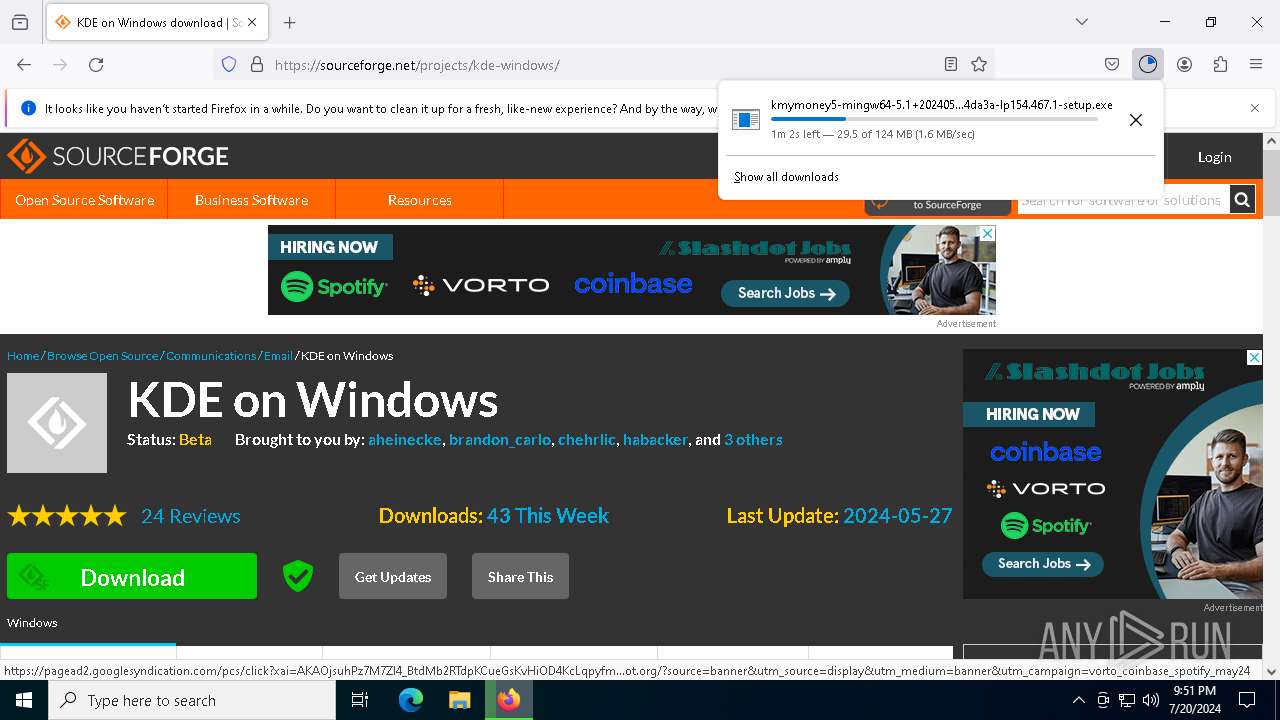This screenshot has width=1280, height=720.
Task: Click the Share This button
Action: click(520, 577)
